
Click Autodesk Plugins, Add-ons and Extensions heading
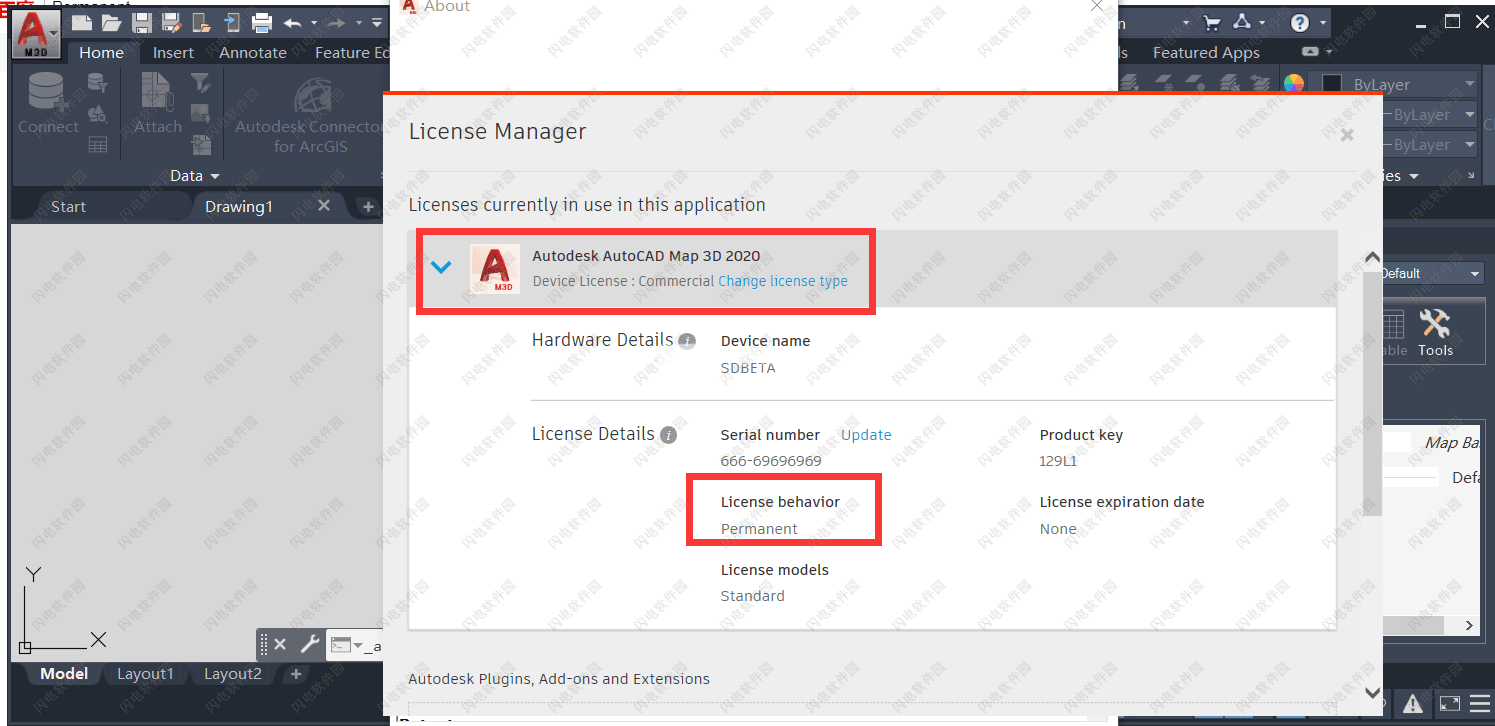tap(559, 679)
